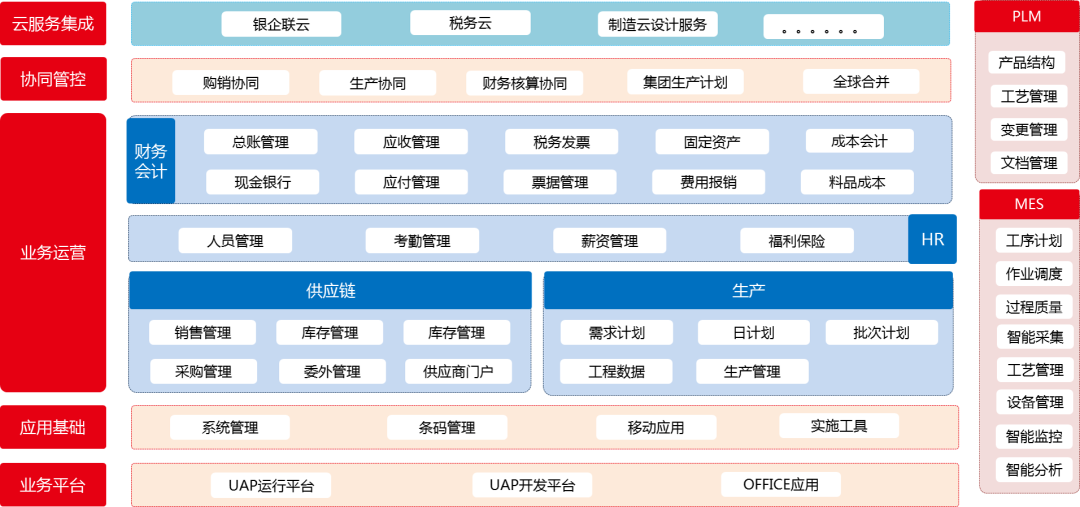Select the 协同管控 red label
The height and width of the screenshot is (507, 1080).
[x=53, y=79]
